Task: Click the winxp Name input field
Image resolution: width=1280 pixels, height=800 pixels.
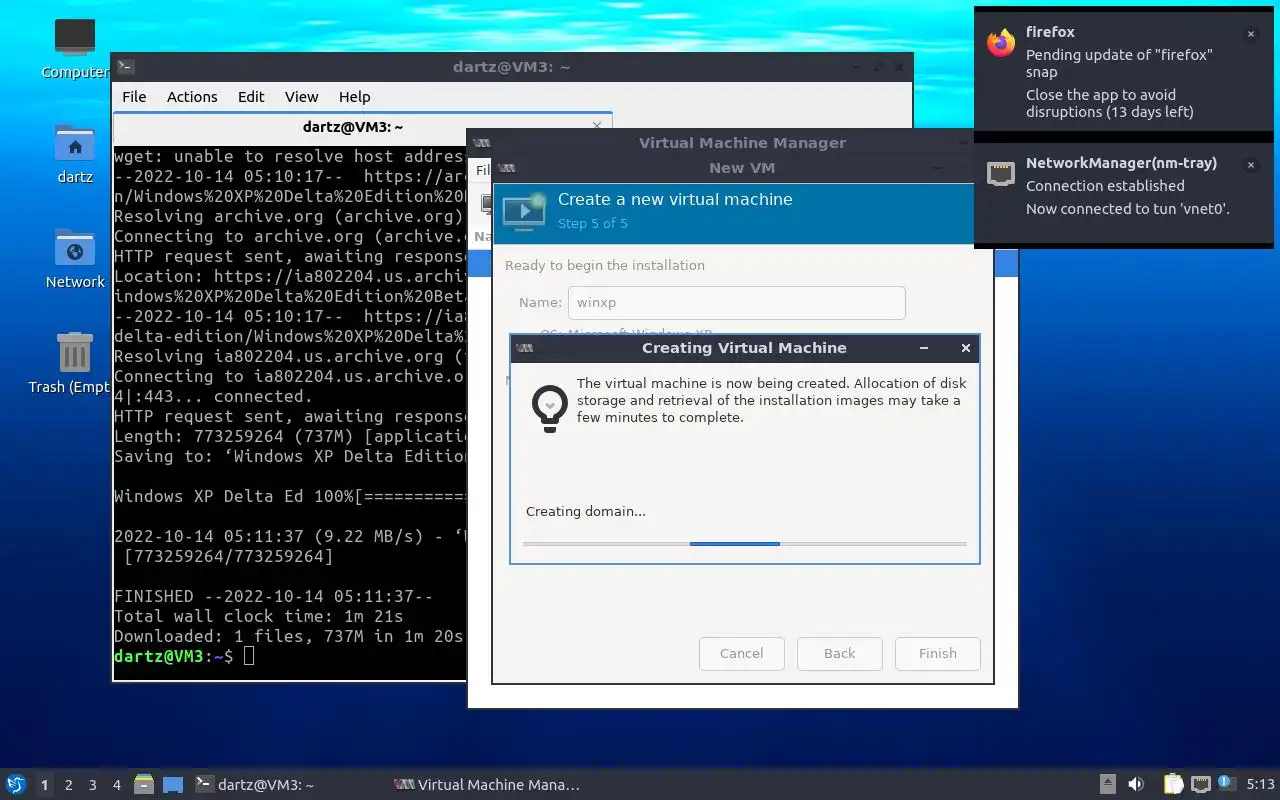Action: coord(737,303)
